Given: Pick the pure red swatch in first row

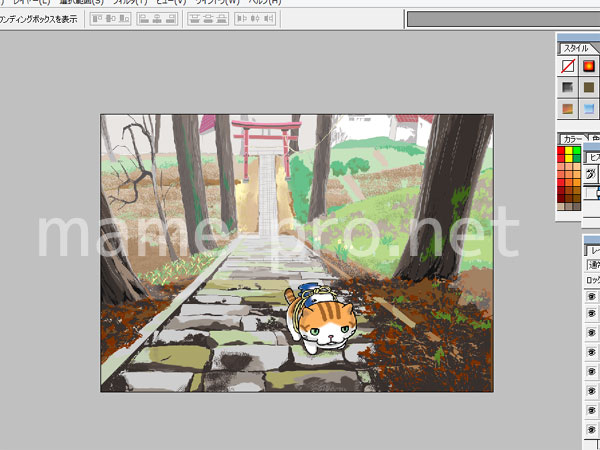Looking at the screenshot, I should click(561, 150).
